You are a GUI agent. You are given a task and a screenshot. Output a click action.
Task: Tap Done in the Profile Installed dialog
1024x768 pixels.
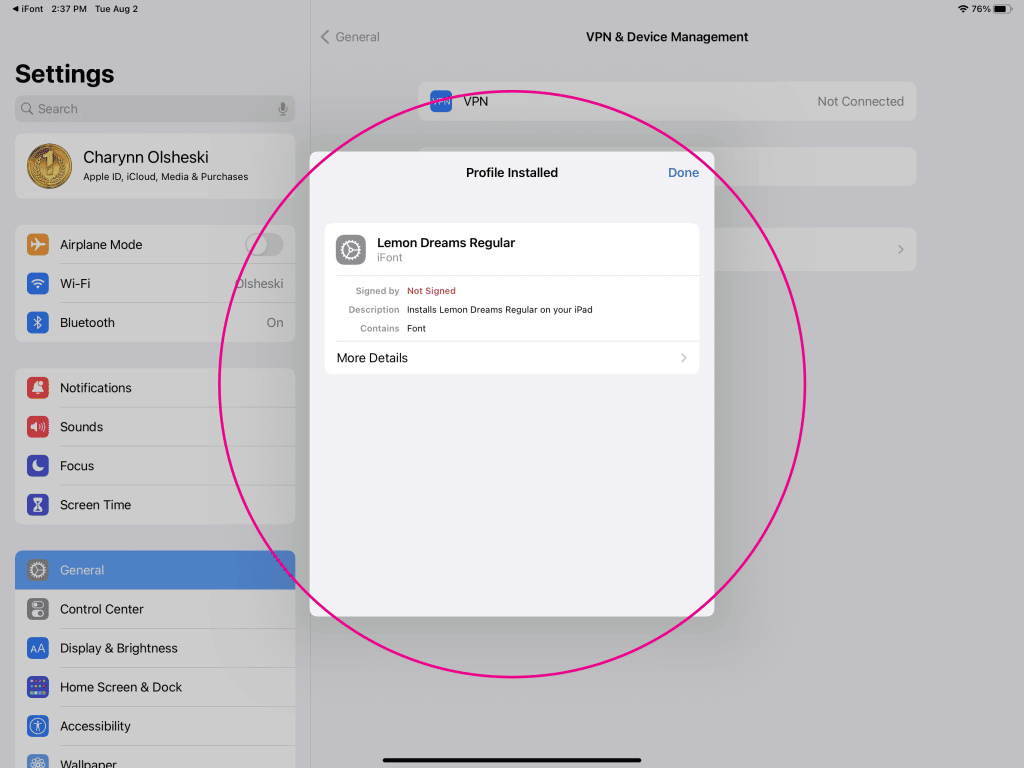click(683, 172)
